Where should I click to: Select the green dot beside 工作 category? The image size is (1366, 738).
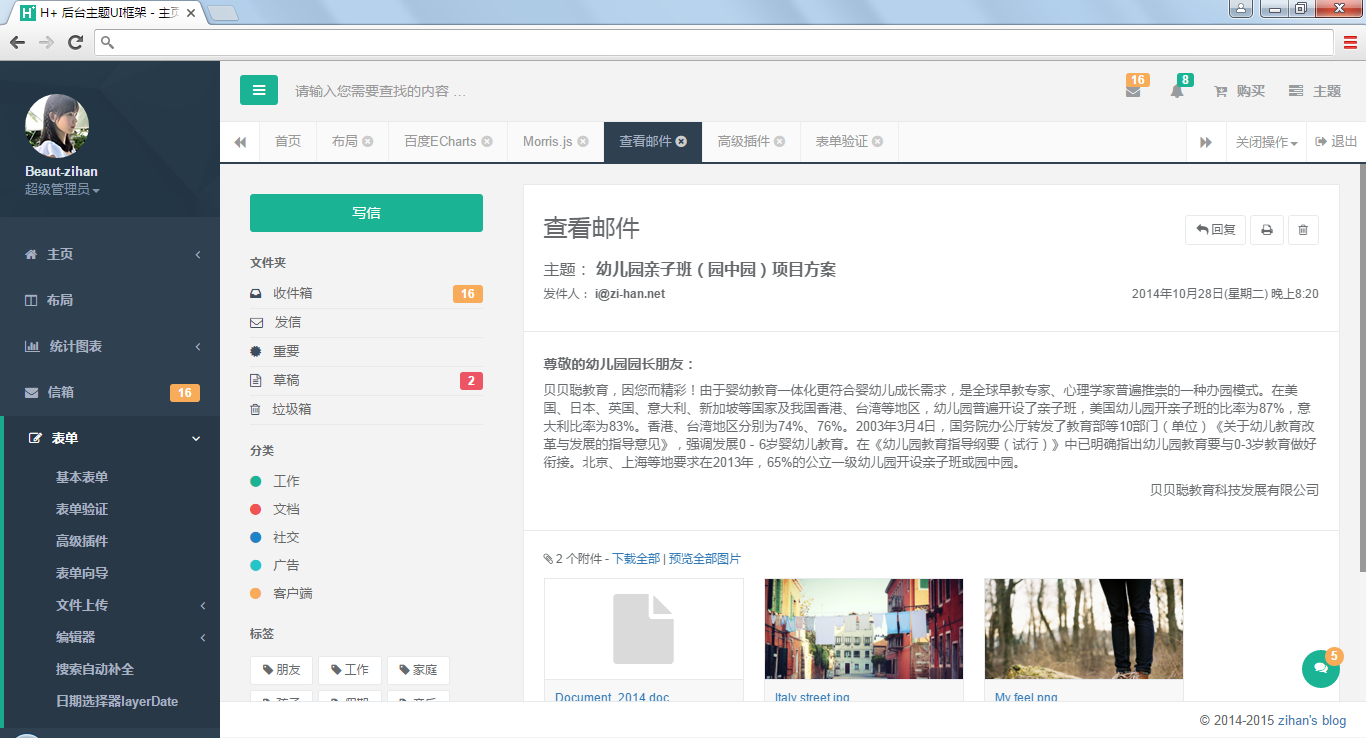click(258, 481)
